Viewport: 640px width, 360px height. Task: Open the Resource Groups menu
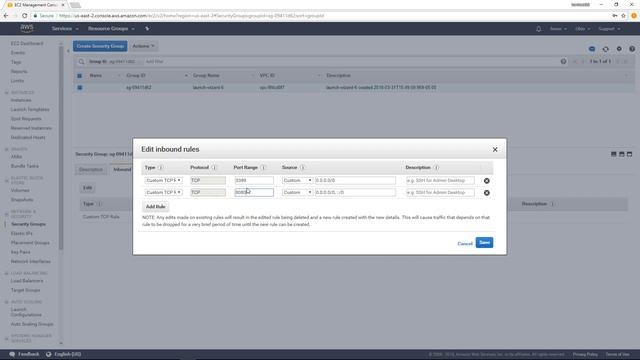click(111, 29)
